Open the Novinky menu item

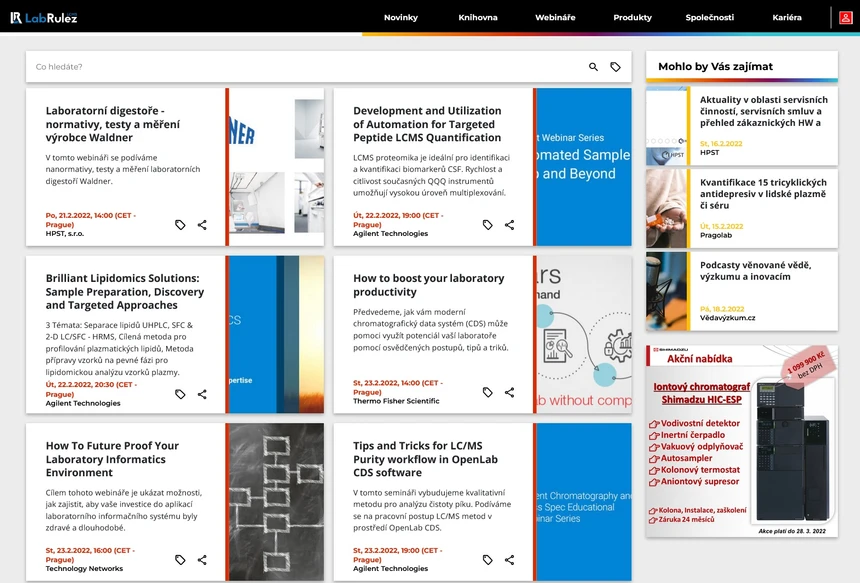coord(401,18)
